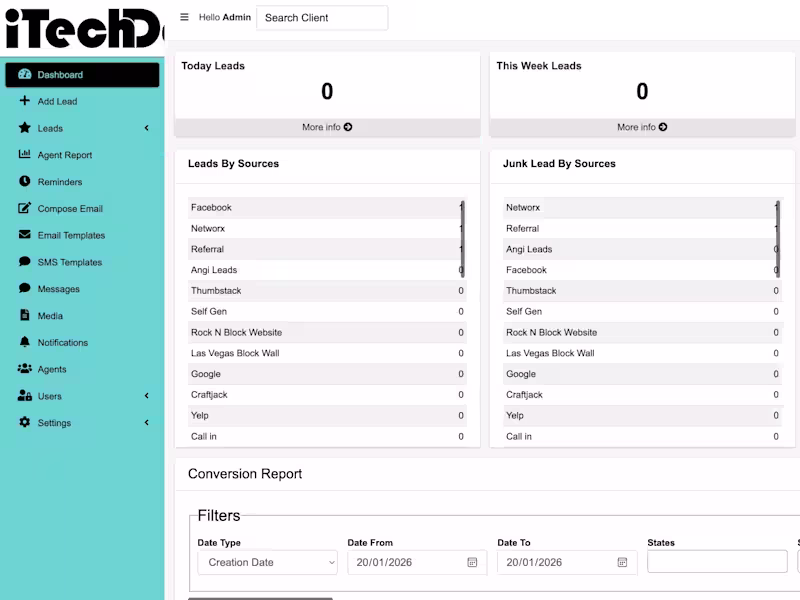Expand the Leads submenu chevron

coord(147,128)
